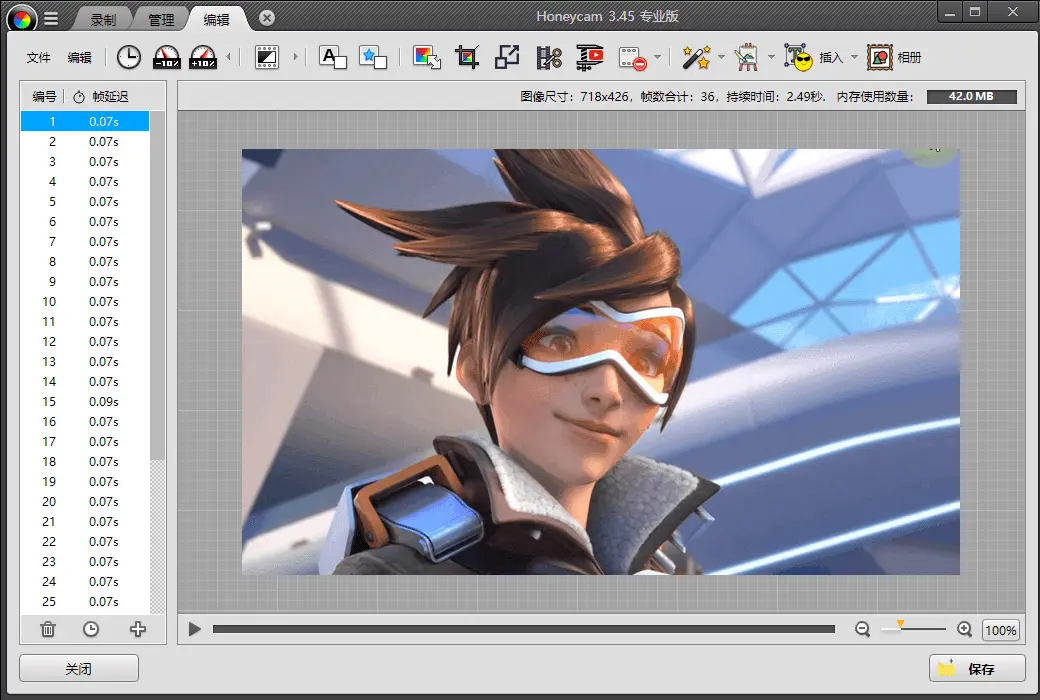Select frame 11 row
The height and width of the screenshot is (700, 1040).
tap(85, 321)
